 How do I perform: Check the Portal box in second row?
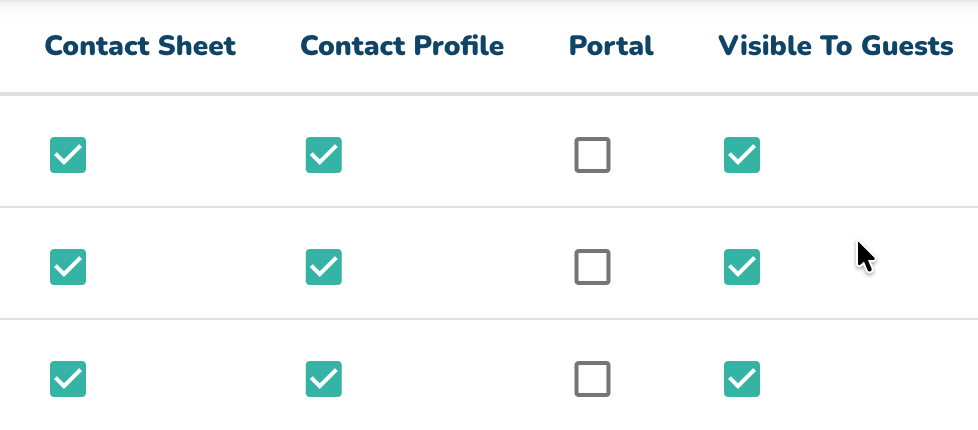[x=592, y=267]
